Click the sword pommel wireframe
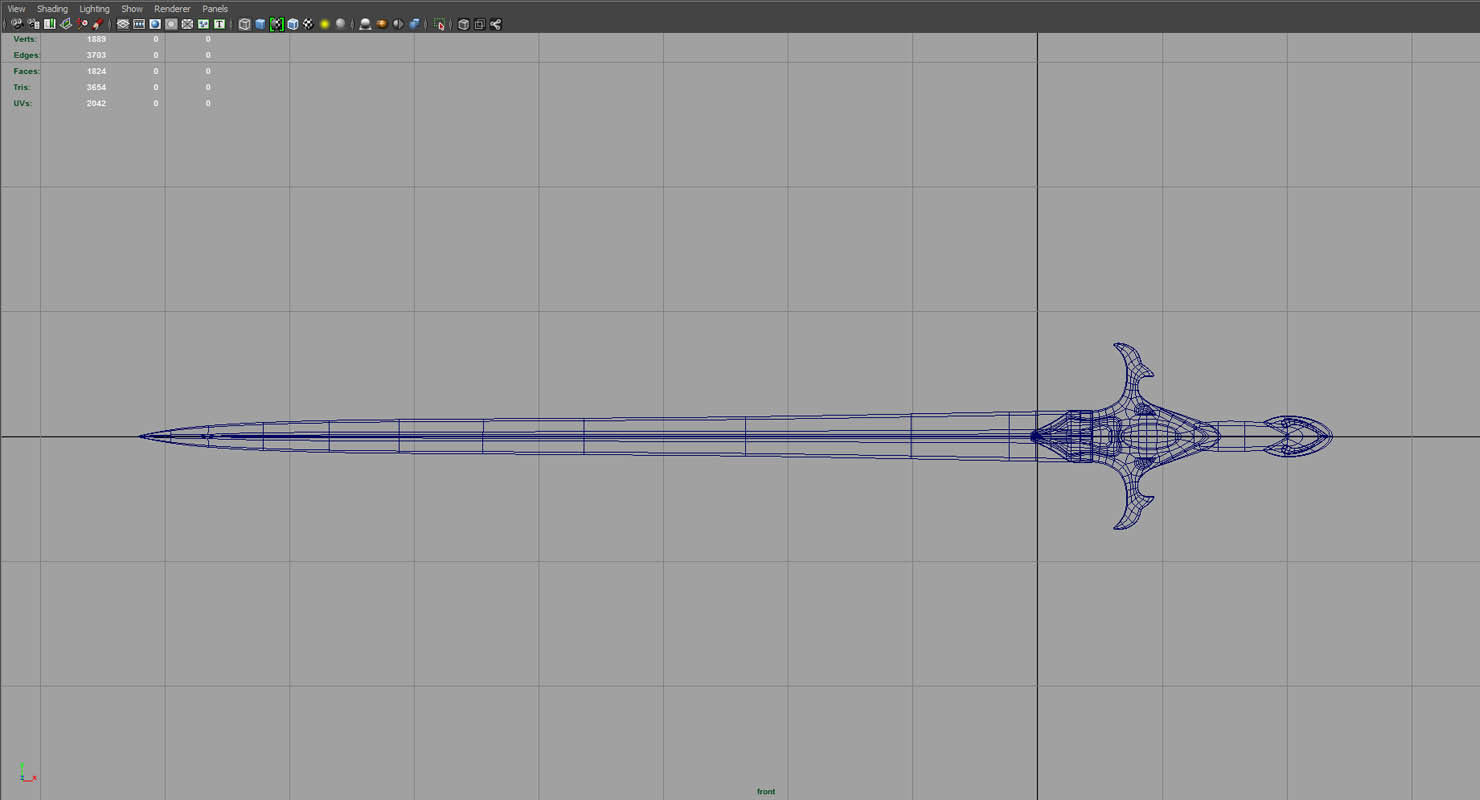Screen dimensions: 1480x800 pos(1298,437)
